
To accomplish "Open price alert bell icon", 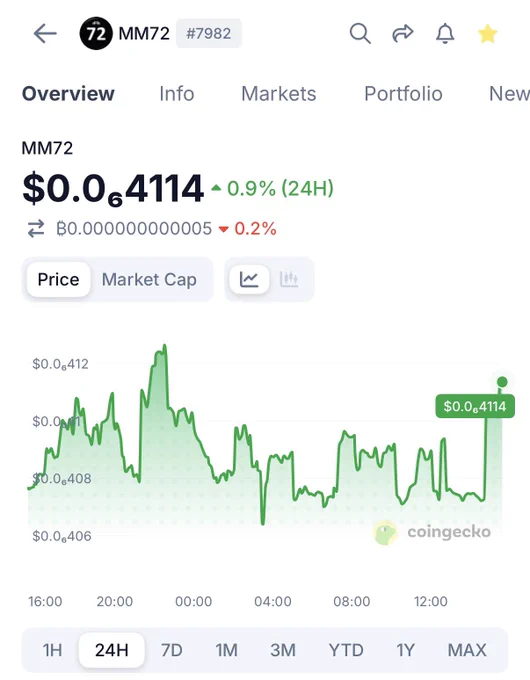I will tap(445, 33).
